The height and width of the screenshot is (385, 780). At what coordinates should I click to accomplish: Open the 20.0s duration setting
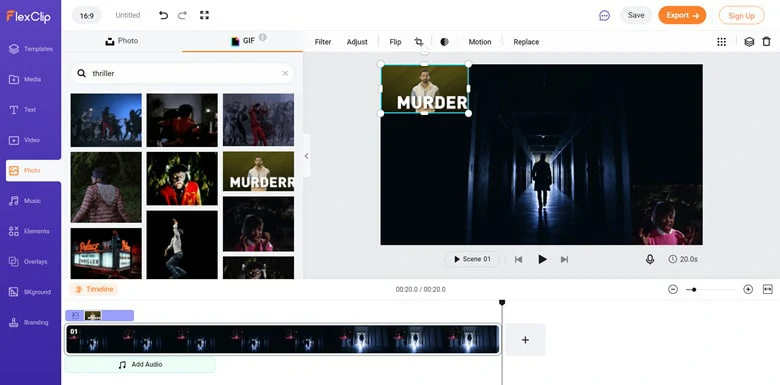pyautogui.click(x=683, y=259)
